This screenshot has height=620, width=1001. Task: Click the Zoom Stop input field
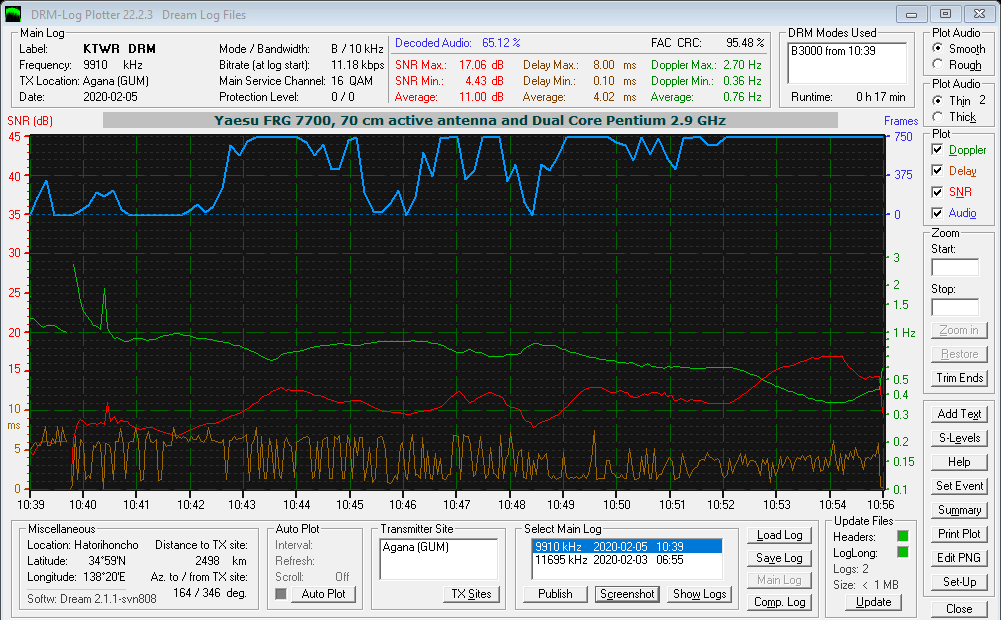[x=955, y=307]
